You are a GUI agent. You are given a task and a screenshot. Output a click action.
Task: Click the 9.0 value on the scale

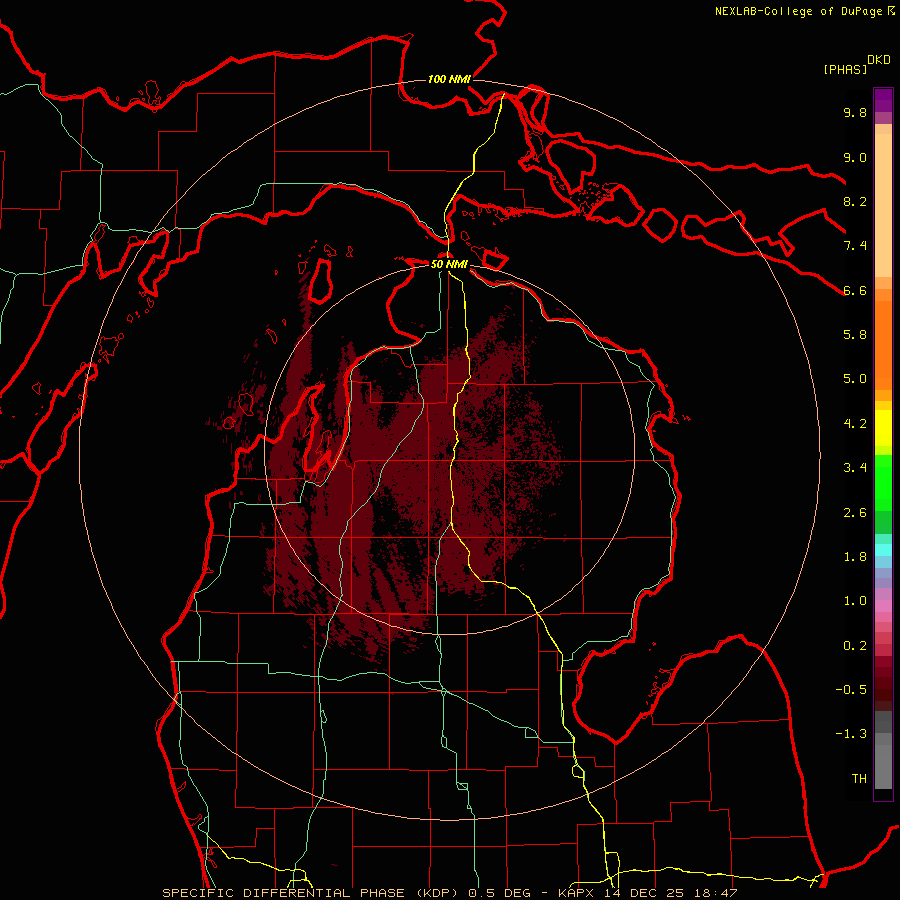tap(855, 157)
